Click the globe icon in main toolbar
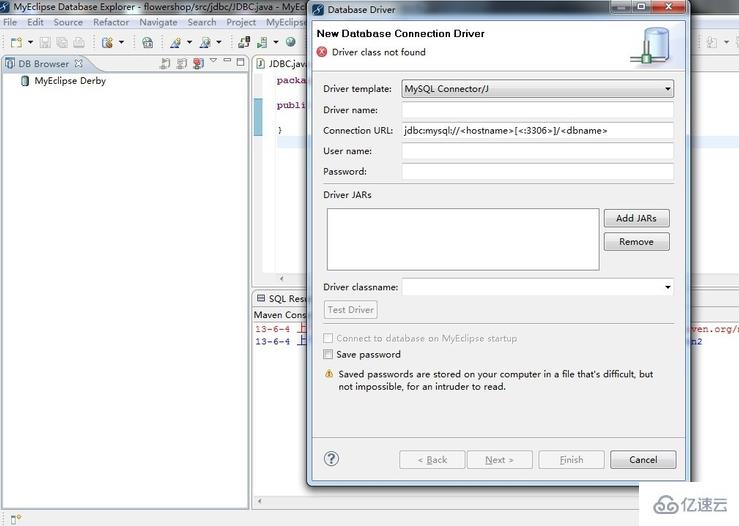 click(148, 43)
